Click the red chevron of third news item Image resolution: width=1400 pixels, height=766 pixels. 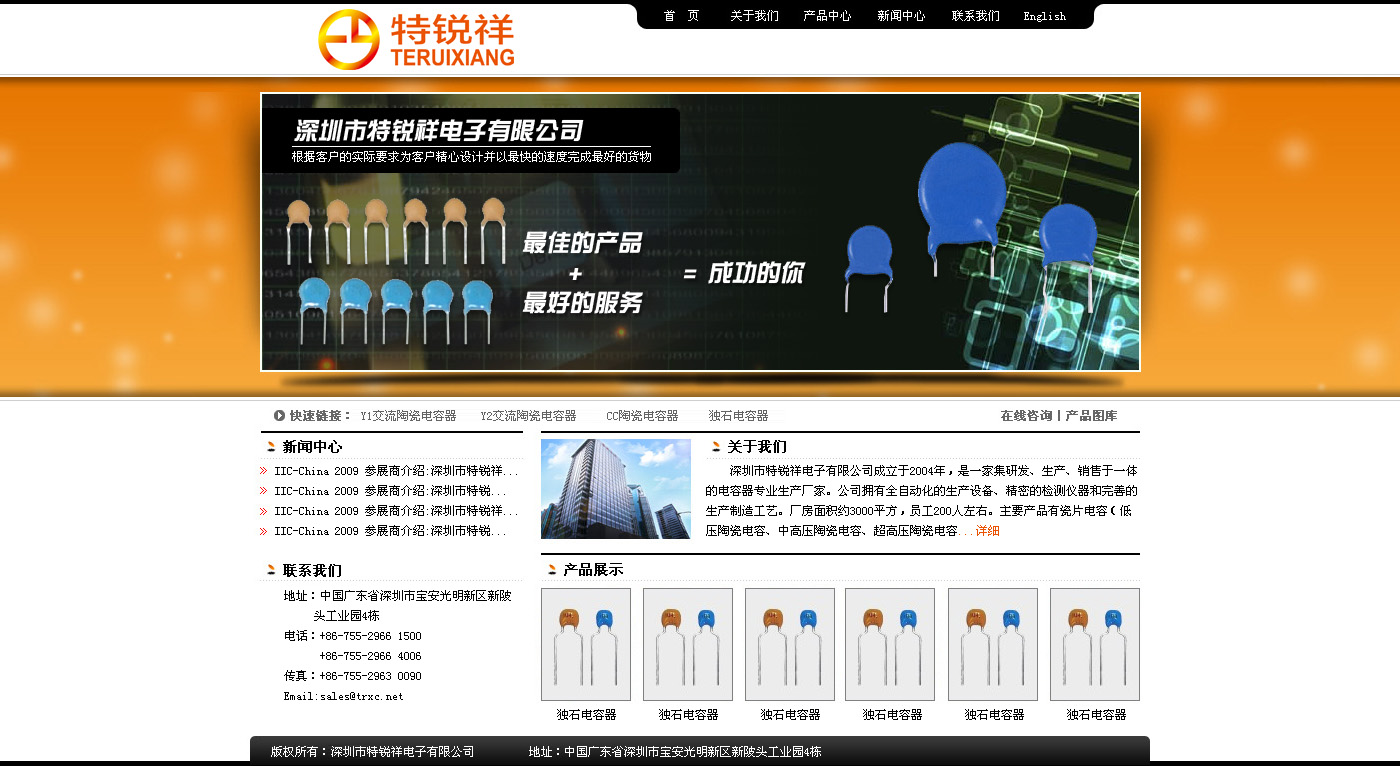click(264, 511)
